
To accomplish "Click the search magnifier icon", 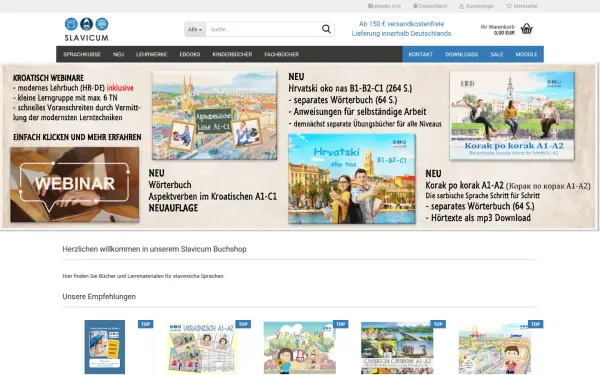I will [x=326, y=29].
